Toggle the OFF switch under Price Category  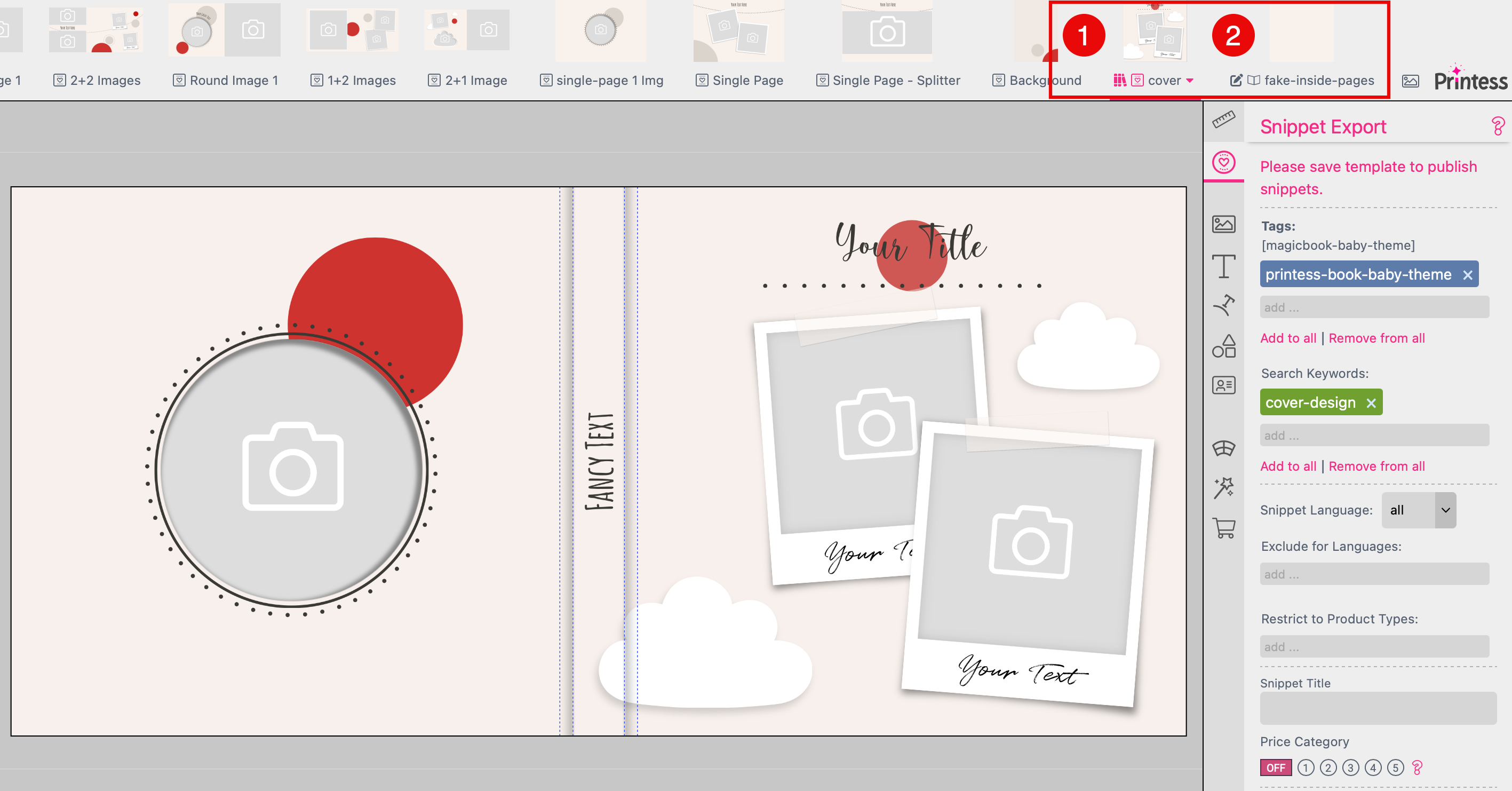[x=1275, y=768]
